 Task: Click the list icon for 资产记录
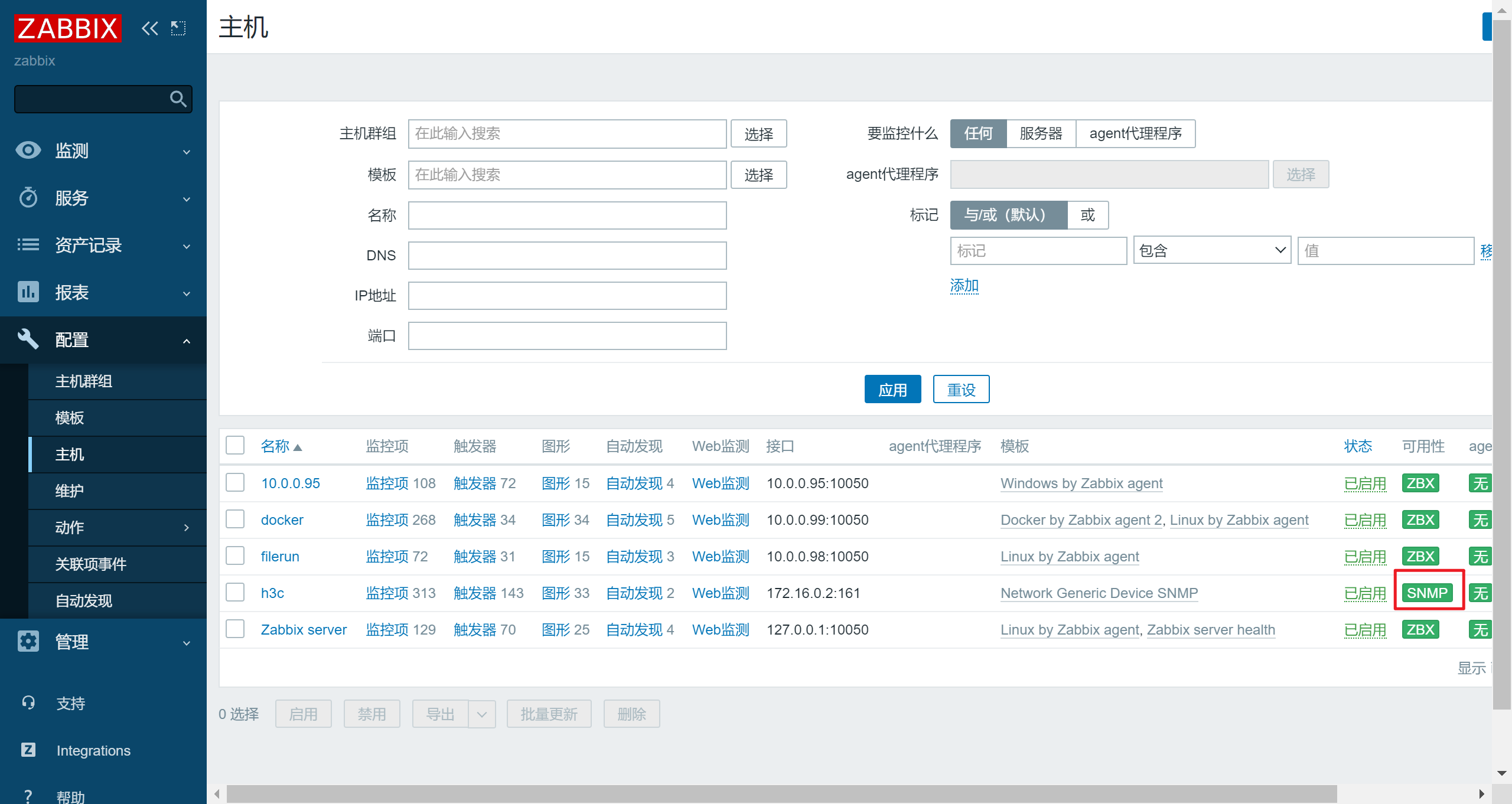click(x=28, y=244)
